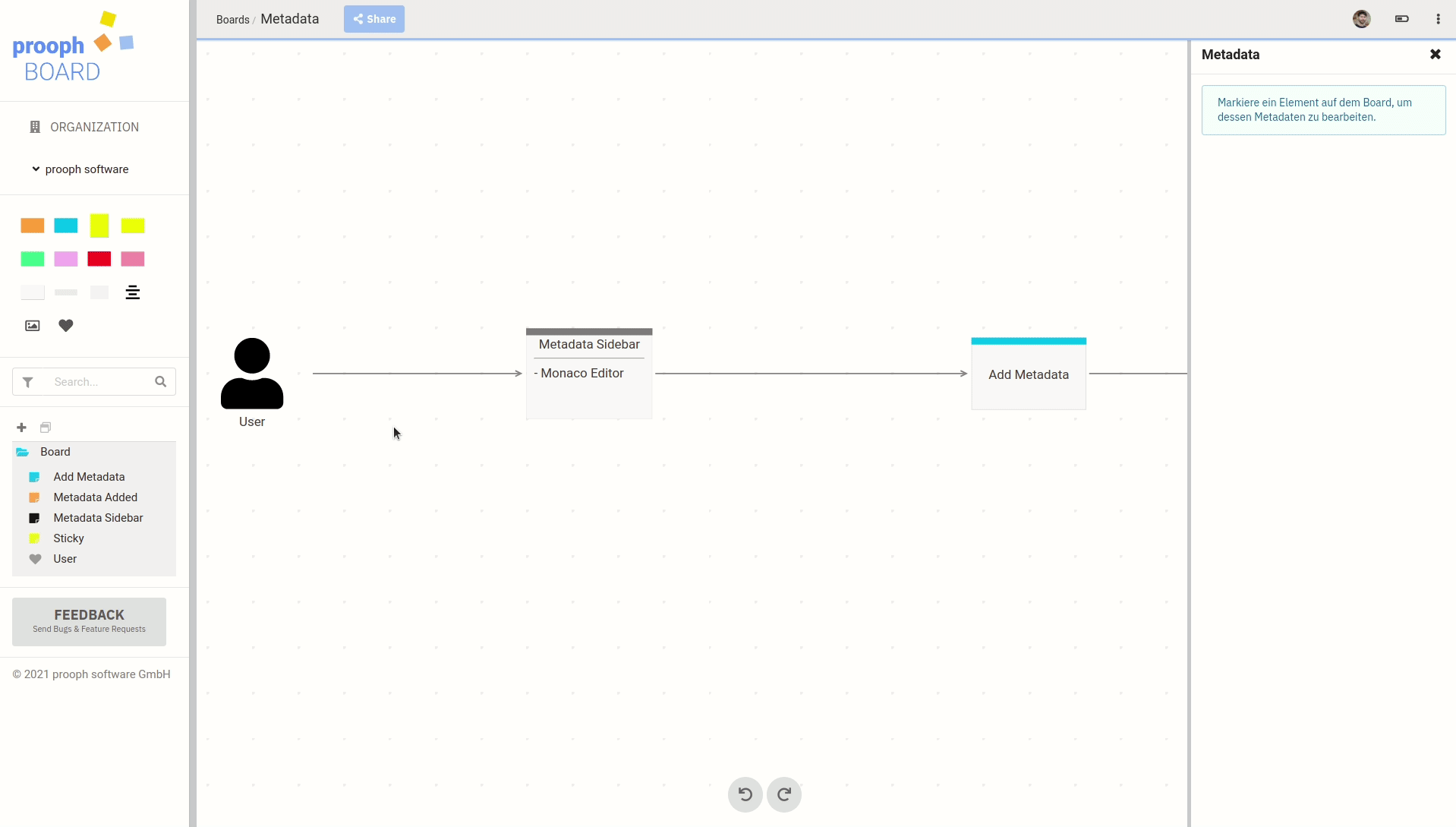Screen dimensions: 1456x827
Task: Select the orange sticky note swatch
Action: 33,226
